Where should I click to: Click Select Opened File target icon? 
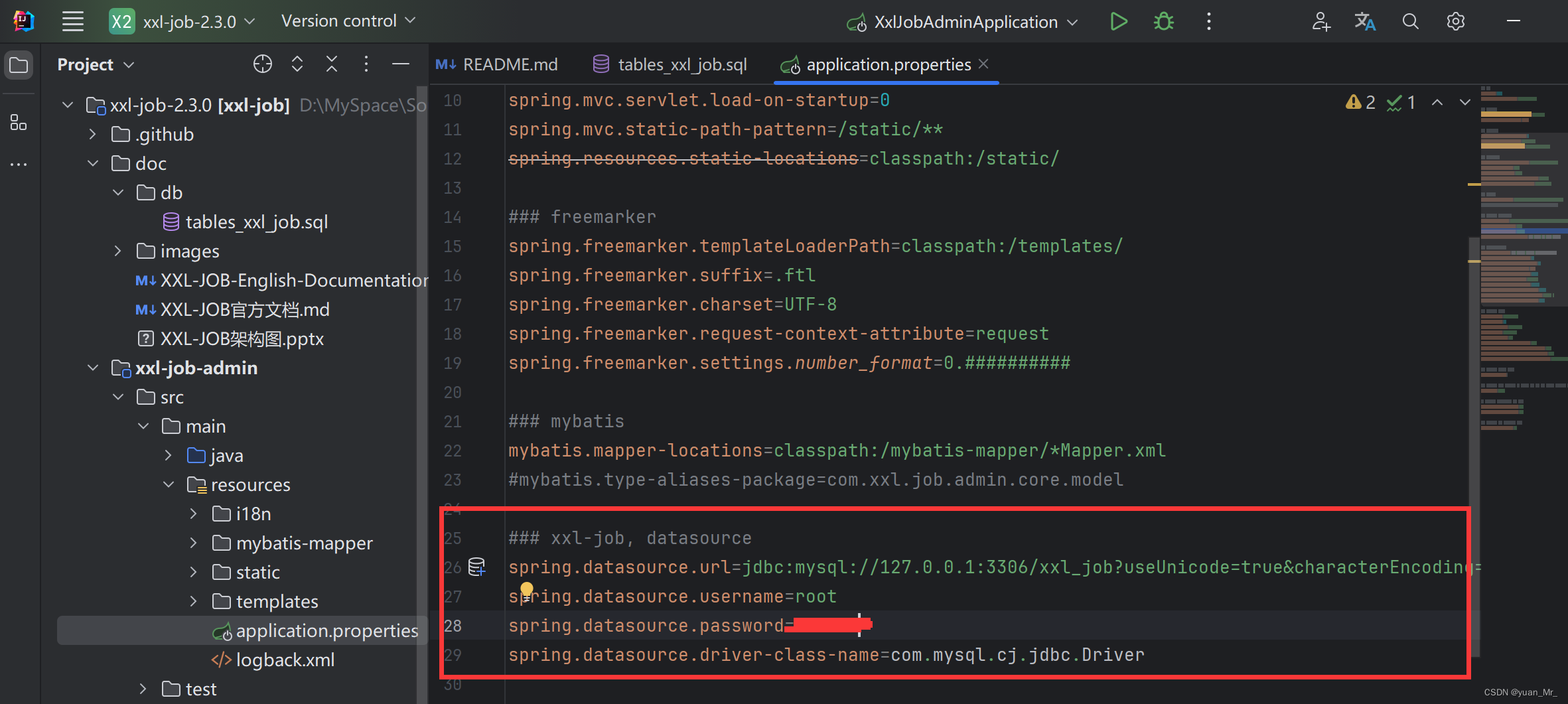tap(263, 64)
